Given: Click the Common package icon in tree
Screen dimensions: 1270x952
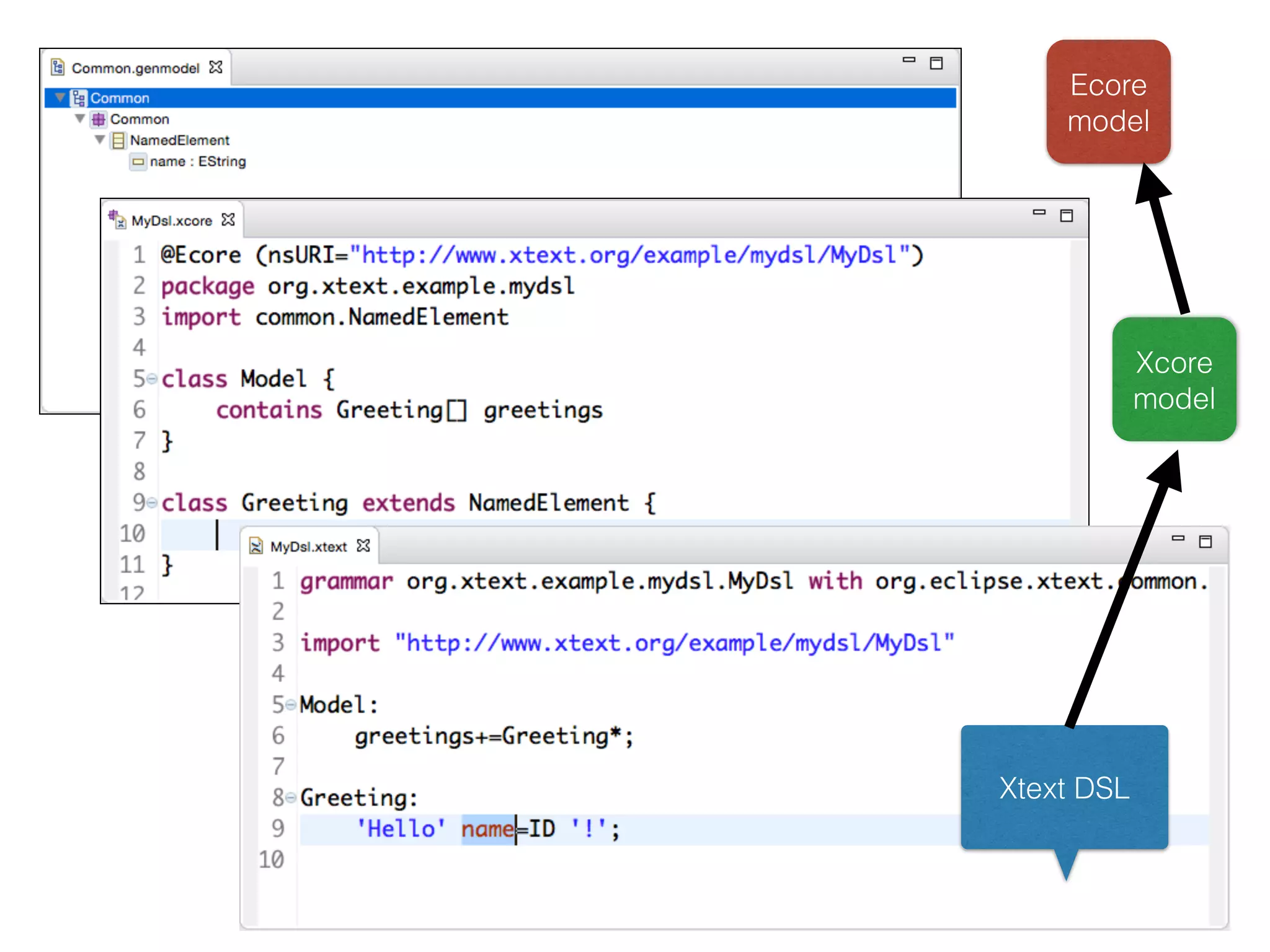Looking at the screenshot, I should [x=98, y=120].
